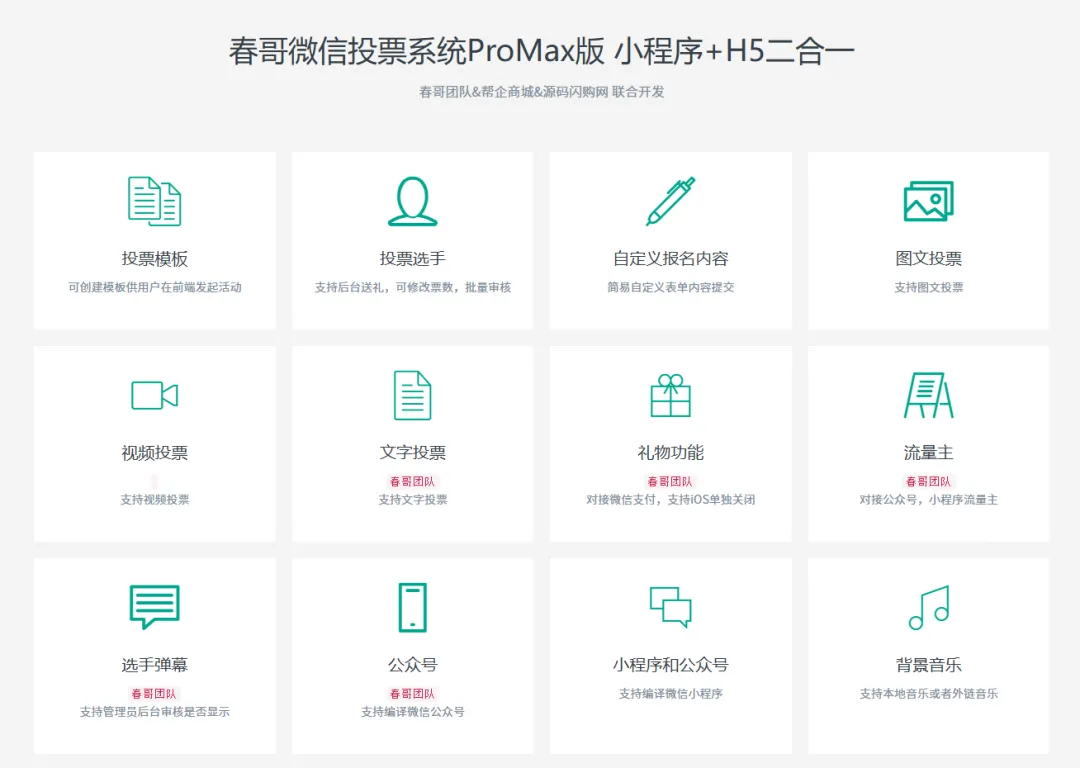Click description 支持视频投票
Viewport: 1080px width, 768px height.
pos(154,499)
